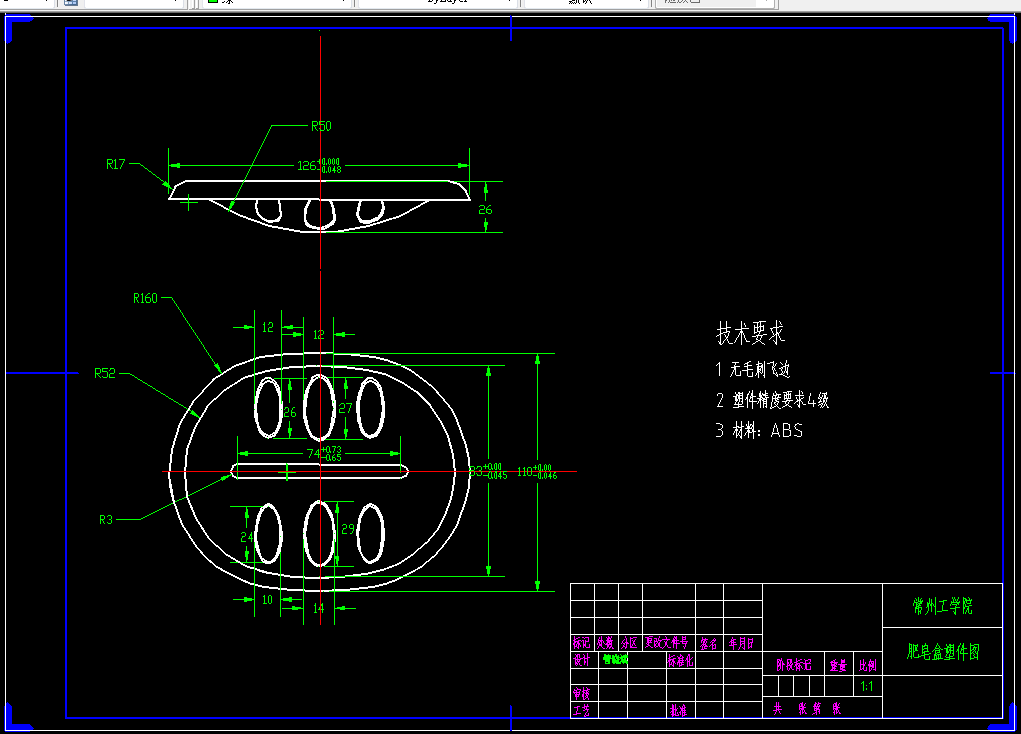Select the 更改文件号 title block cell
The height and width of the screenshot is (734, 1021).
667,643
